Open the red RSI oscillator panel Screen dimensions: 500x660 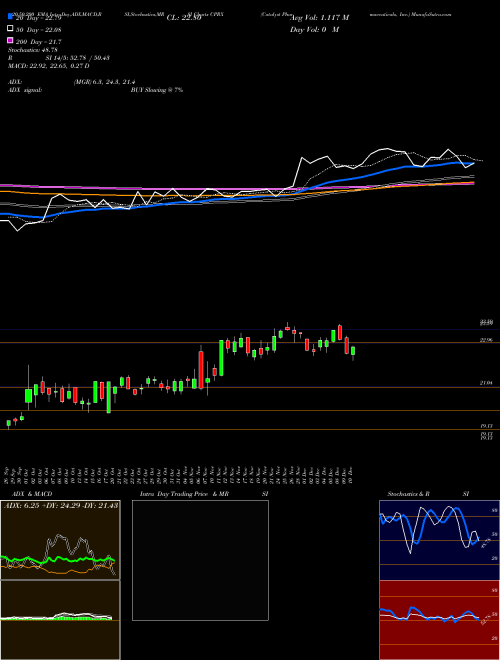coord(439,620)
